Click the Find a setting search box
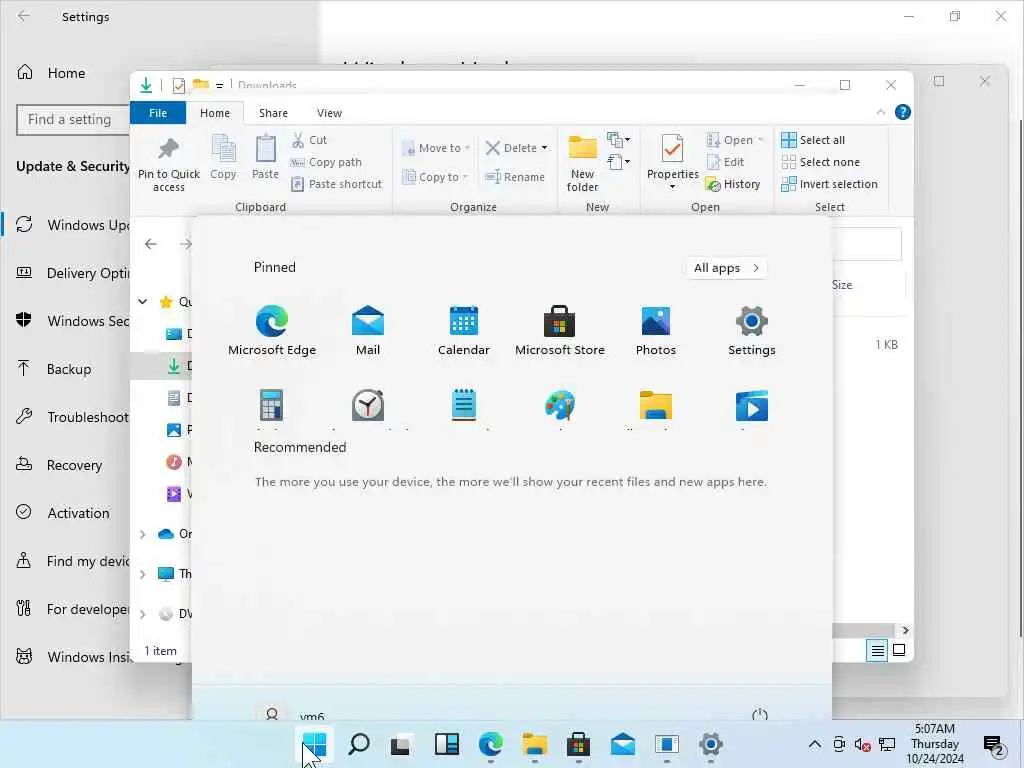Screen dimensions: 1024x768 click(73, 120)
